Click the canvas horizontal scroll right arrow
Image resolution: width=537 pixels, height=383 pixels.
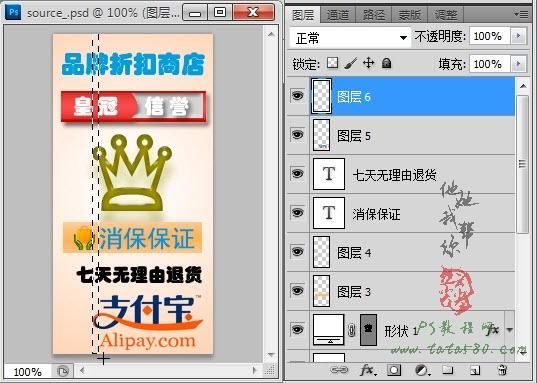(x=254, y=370)
